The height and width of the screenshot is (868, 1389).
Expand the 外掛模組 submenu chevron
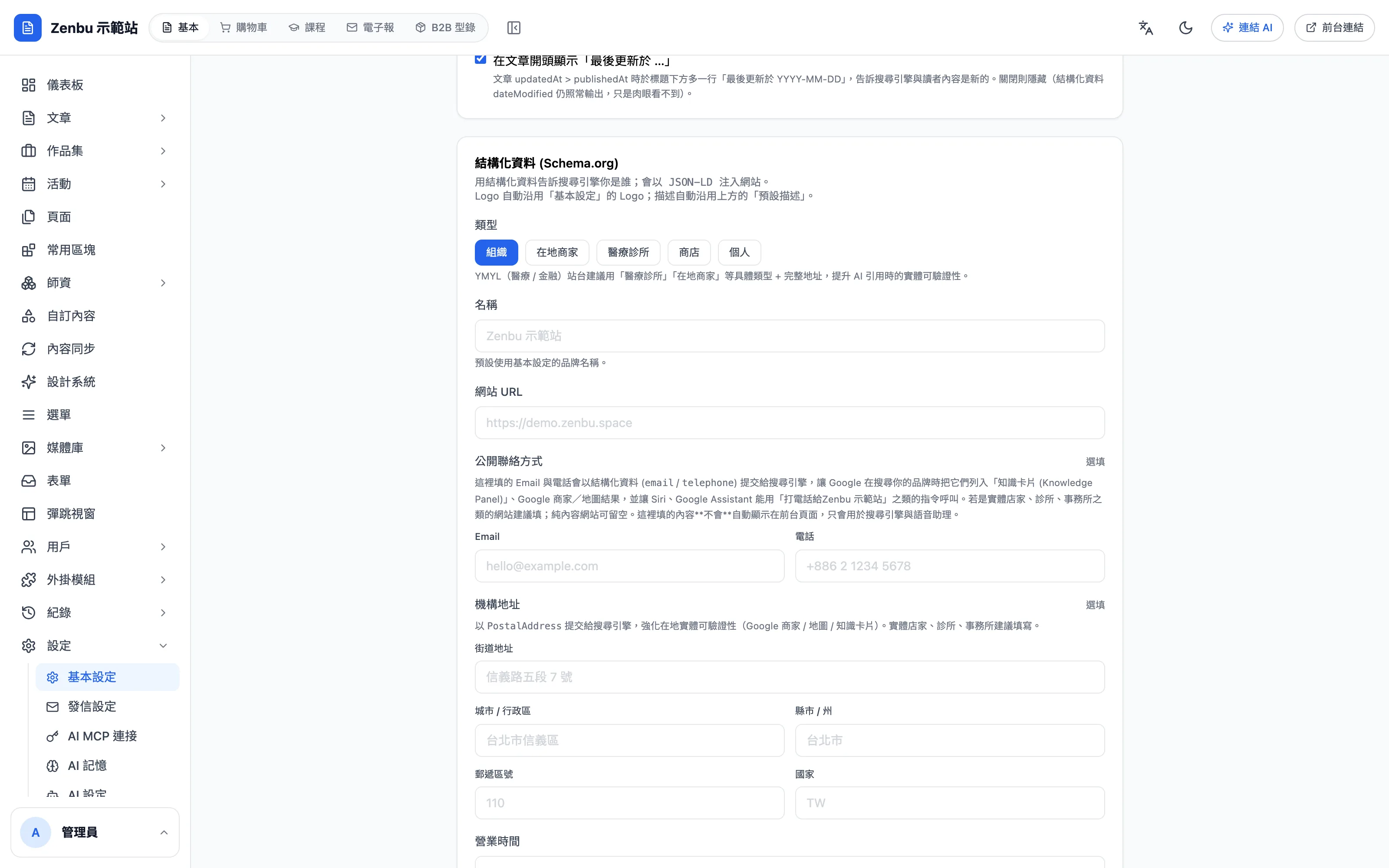coord(163,580)
